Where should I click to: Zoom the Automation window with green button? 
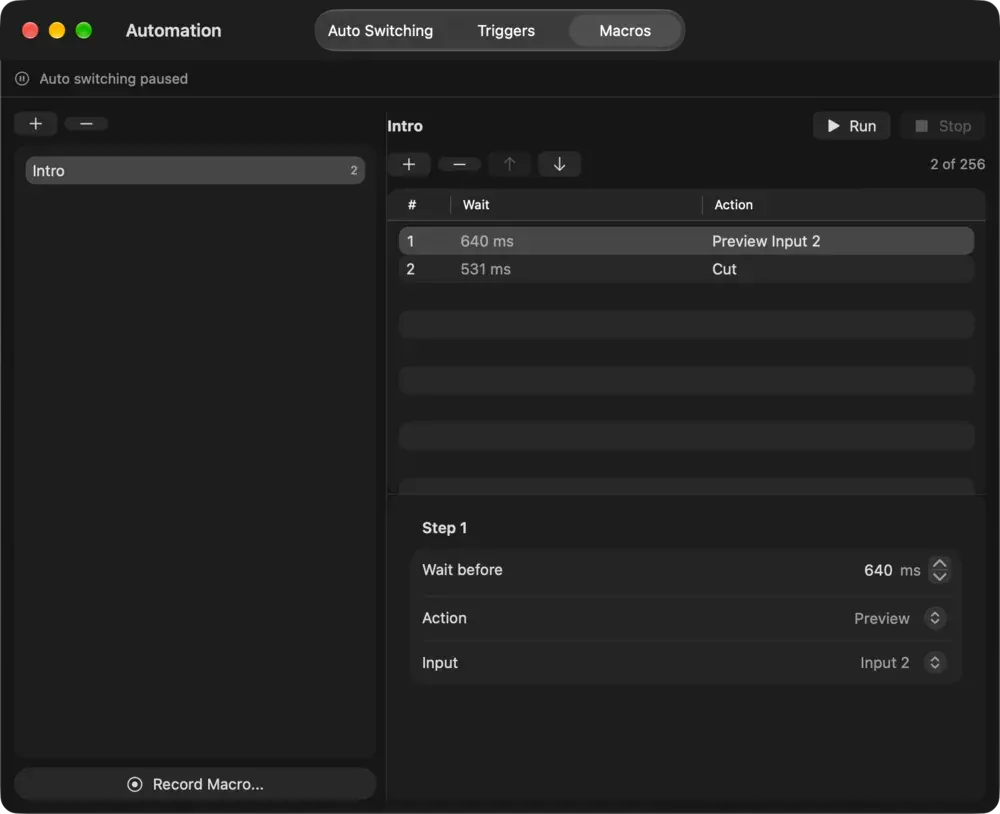pyautogui.click(x=84, y=30)
